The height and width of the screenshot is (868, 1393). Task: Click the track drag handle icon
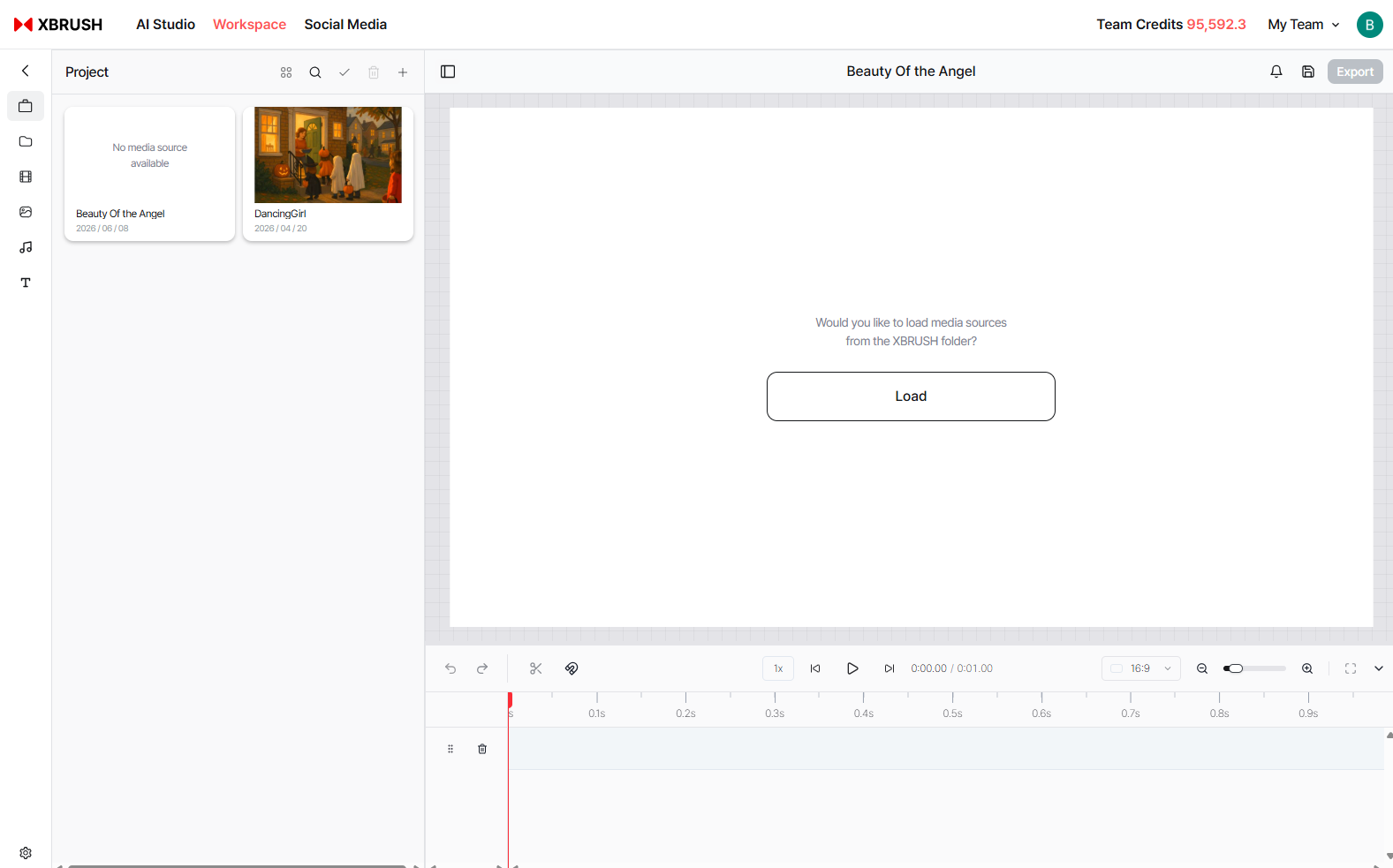tap(450, 749)
